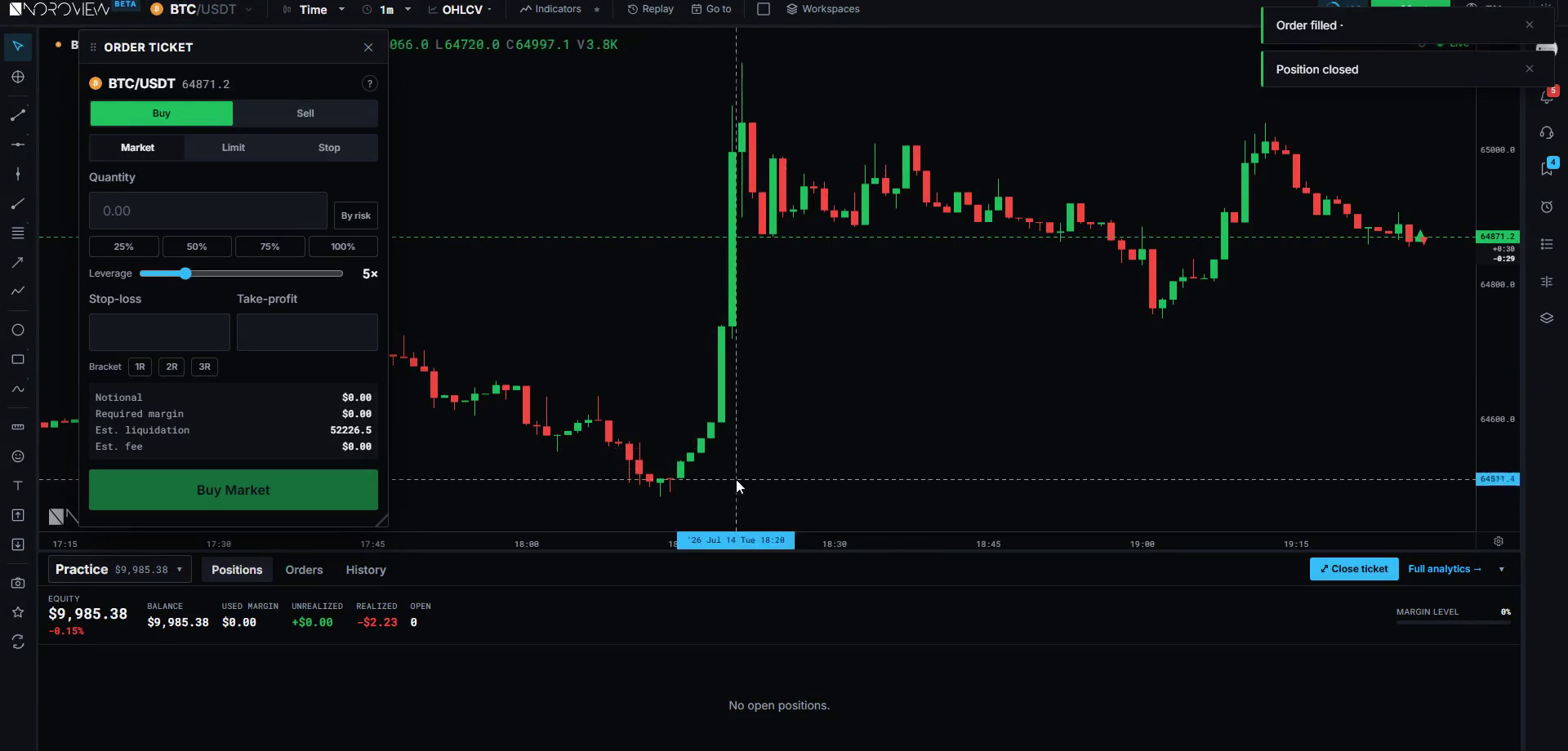Open the Orders tab
Image resolution: width=1568 pixels, height=751 pixels.
(304, 570)
